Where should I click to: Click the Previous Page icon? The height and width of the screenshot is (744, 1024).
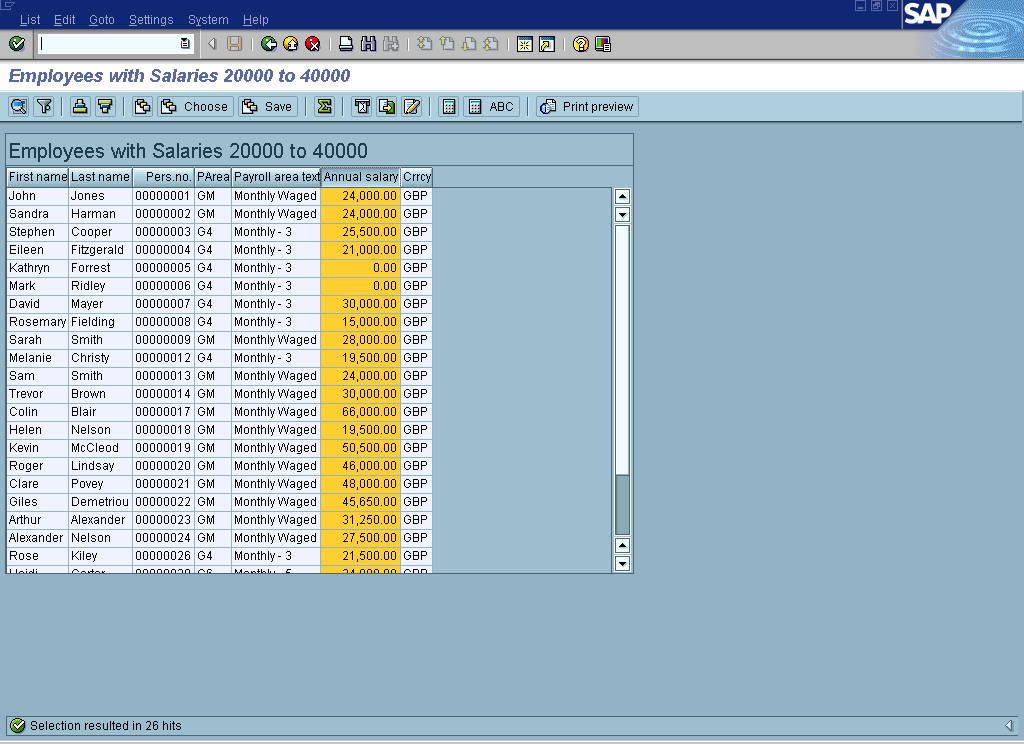coord(447,44)
